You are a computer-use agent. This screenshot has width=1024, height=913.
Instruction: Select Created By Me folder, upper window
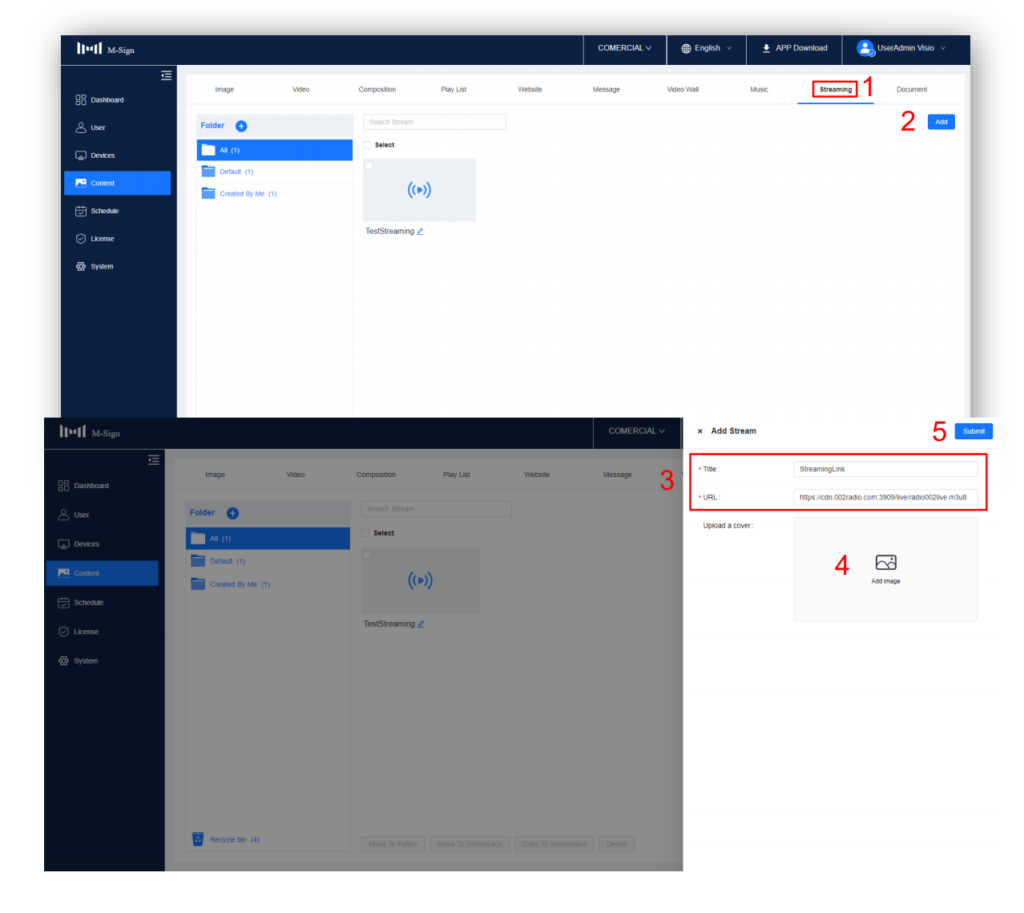274,194
